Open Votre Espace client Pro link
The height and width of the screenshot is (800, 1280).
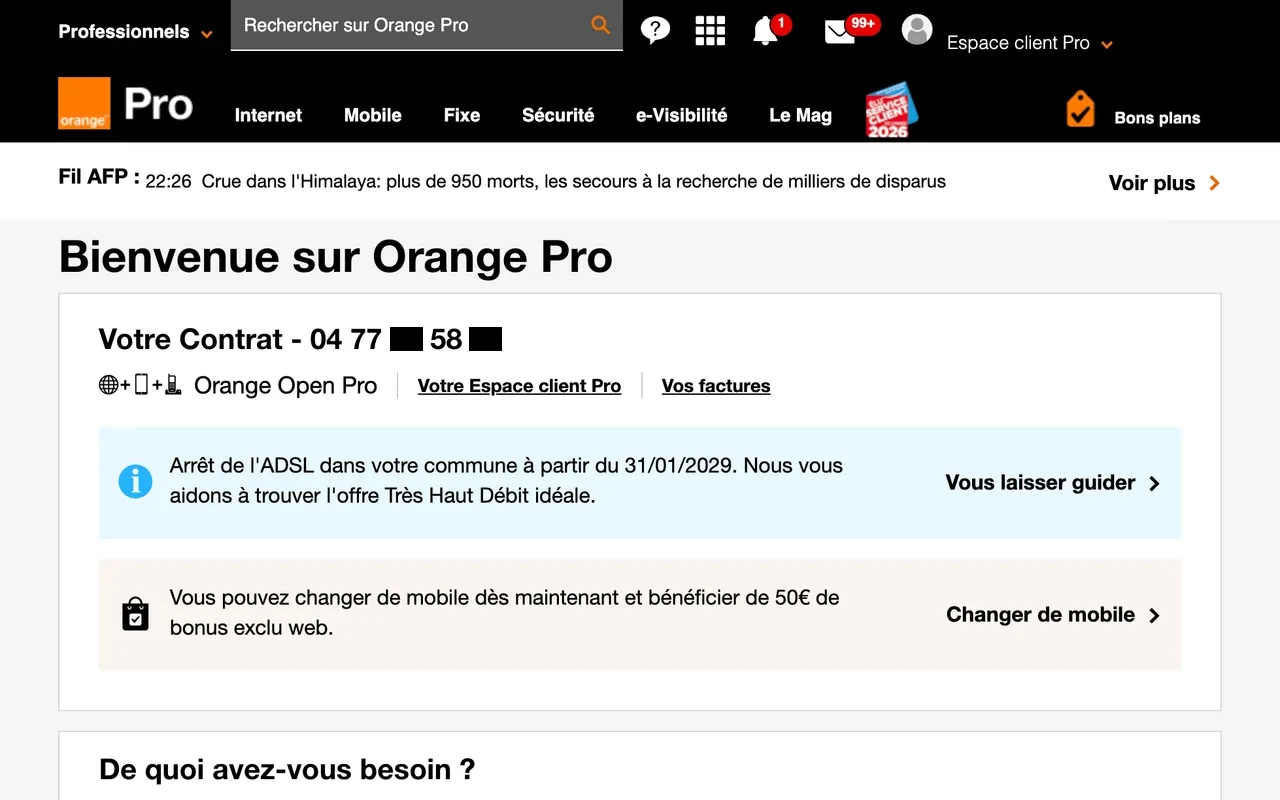[519, 386]
